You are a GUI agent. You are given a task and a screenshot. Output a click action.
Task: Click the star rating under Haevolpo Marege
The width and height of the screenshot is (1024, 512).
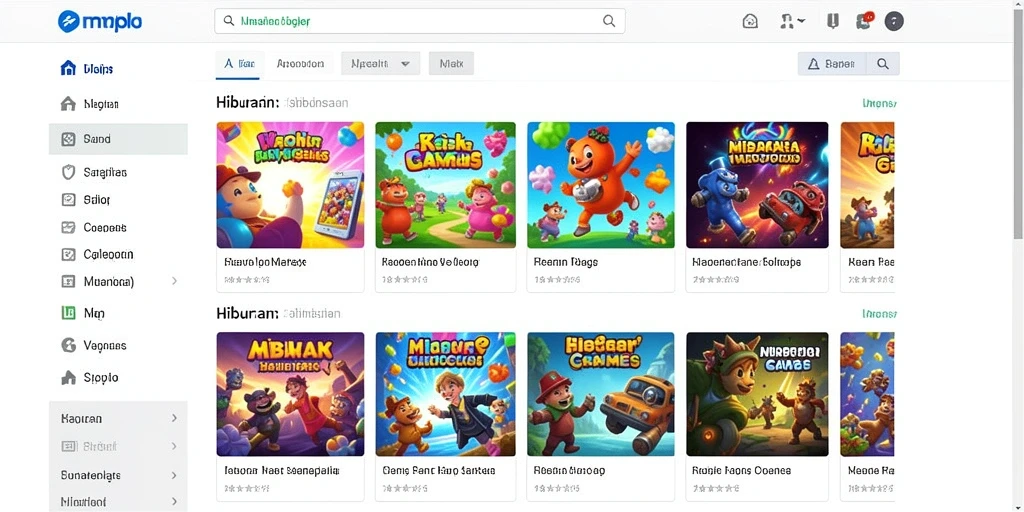pyautogui.click(x=246, y=280)
